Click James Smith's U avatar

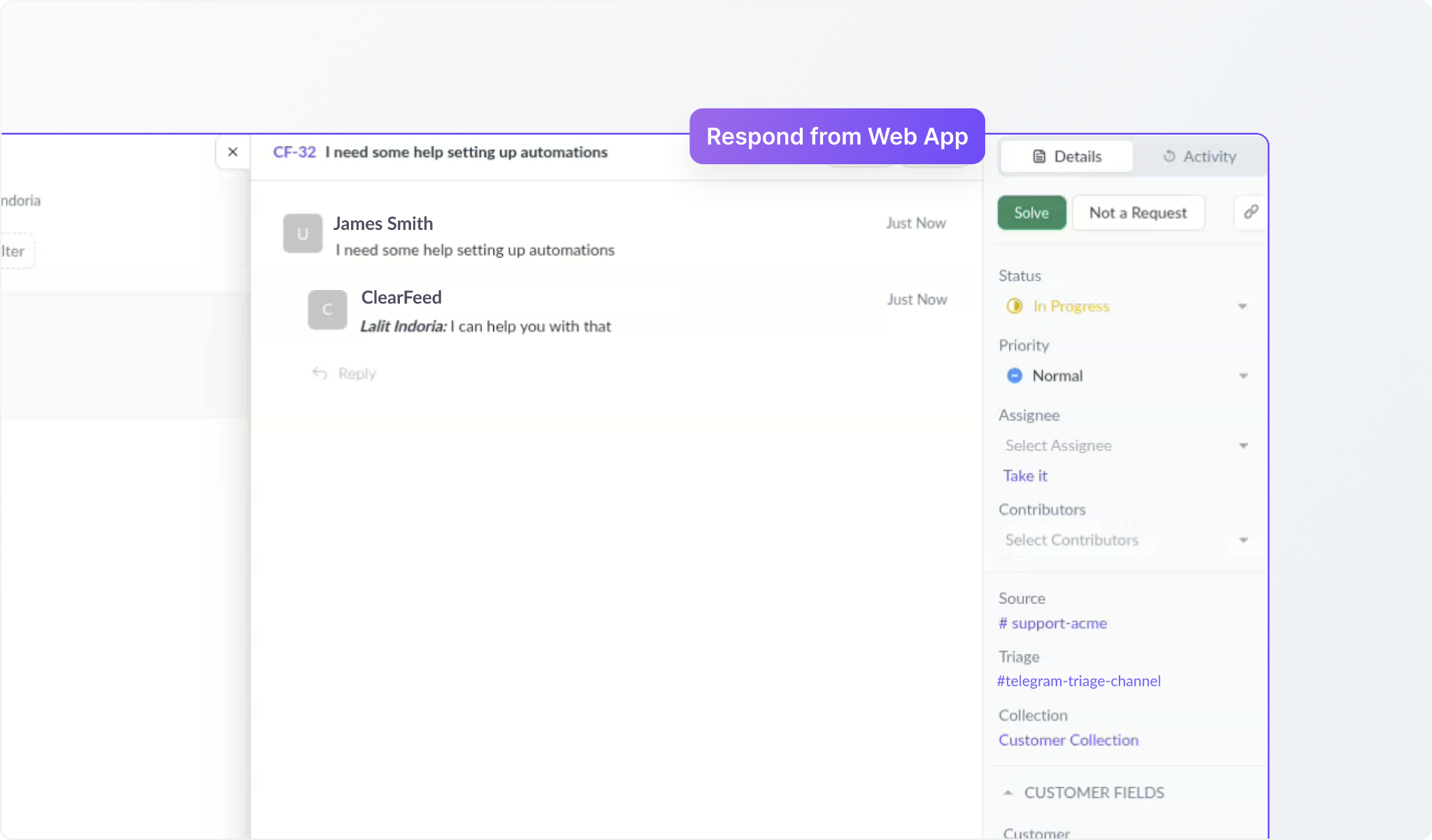pyautogui.click(x=303, y=233)
